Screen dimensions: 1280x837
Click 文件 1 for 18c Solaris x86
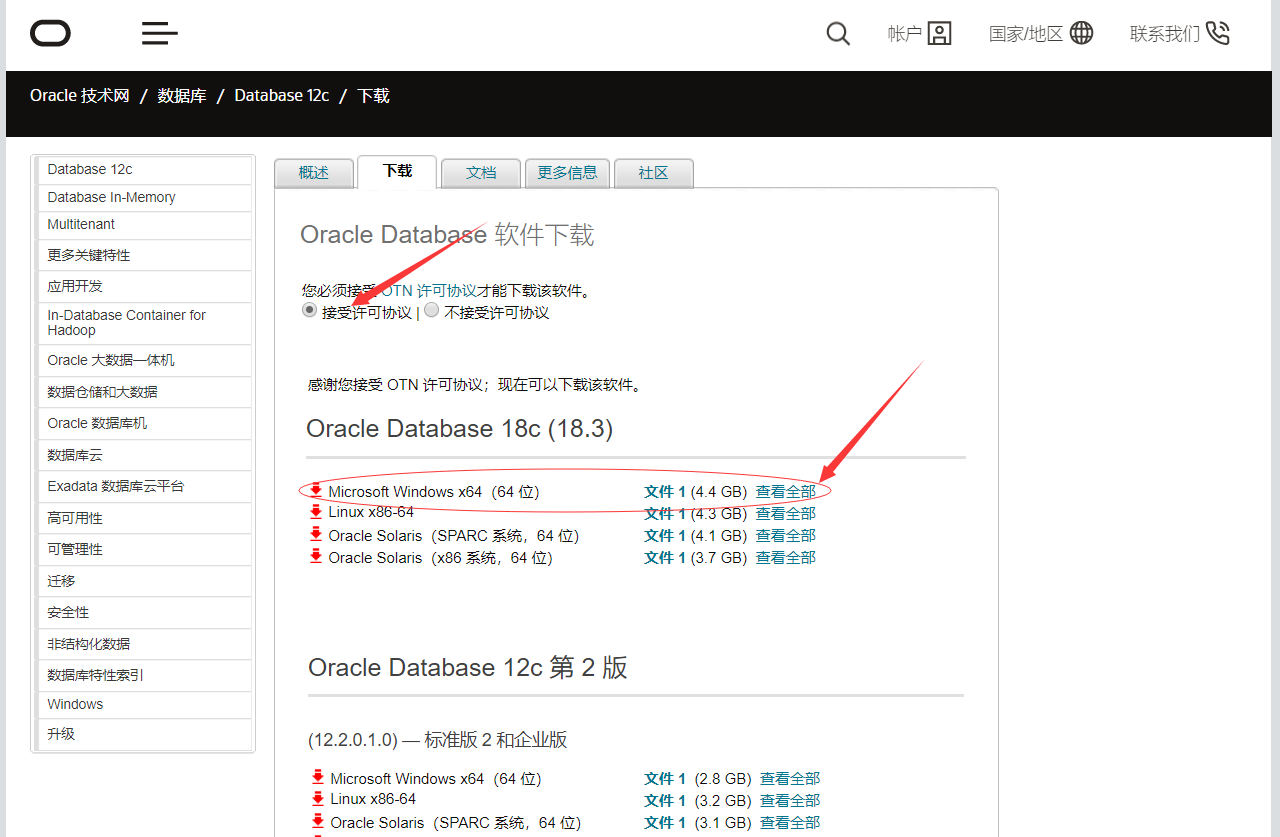(x=665, y=558)
